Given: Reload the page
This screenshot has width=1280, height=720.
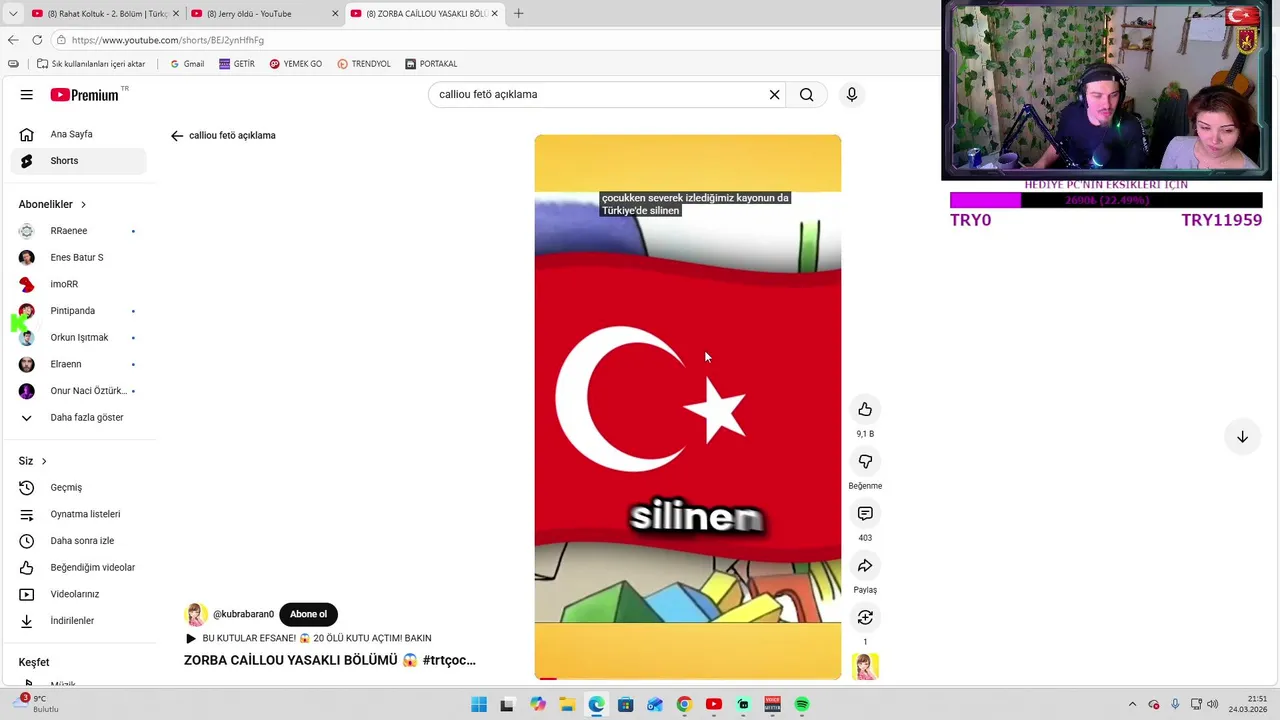Looking at the screenshot, I should pyautogui.click(x=37, y=40).
